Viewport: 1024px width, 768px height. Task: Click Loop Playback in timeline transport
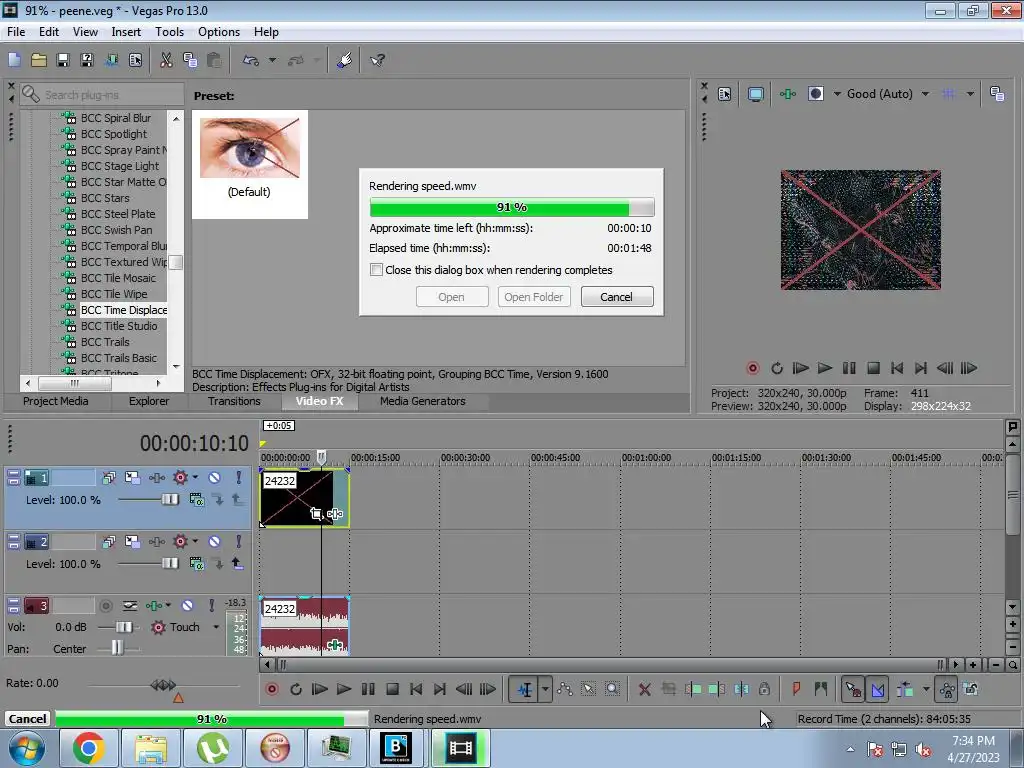[x=296, y=689]
